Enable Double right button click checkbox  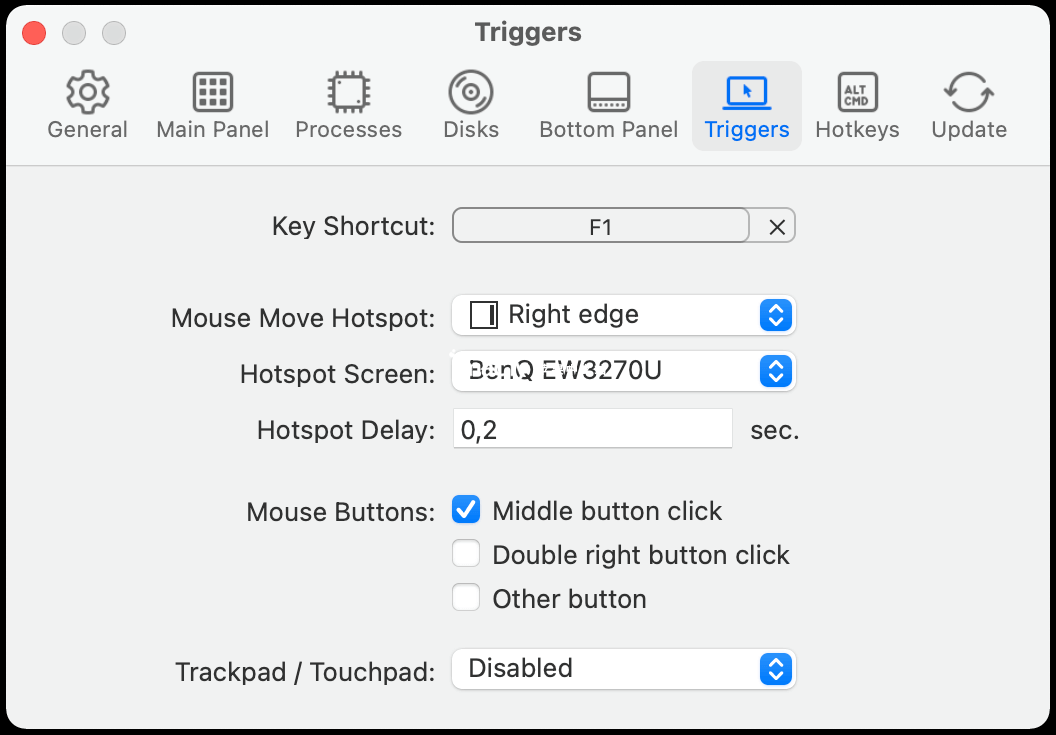[x=466, y=554]
